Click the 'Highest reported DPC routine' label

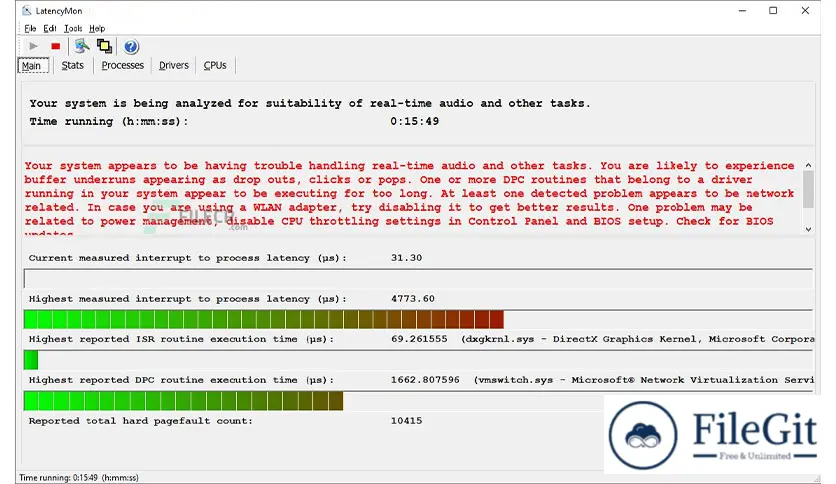click(181, 381)
